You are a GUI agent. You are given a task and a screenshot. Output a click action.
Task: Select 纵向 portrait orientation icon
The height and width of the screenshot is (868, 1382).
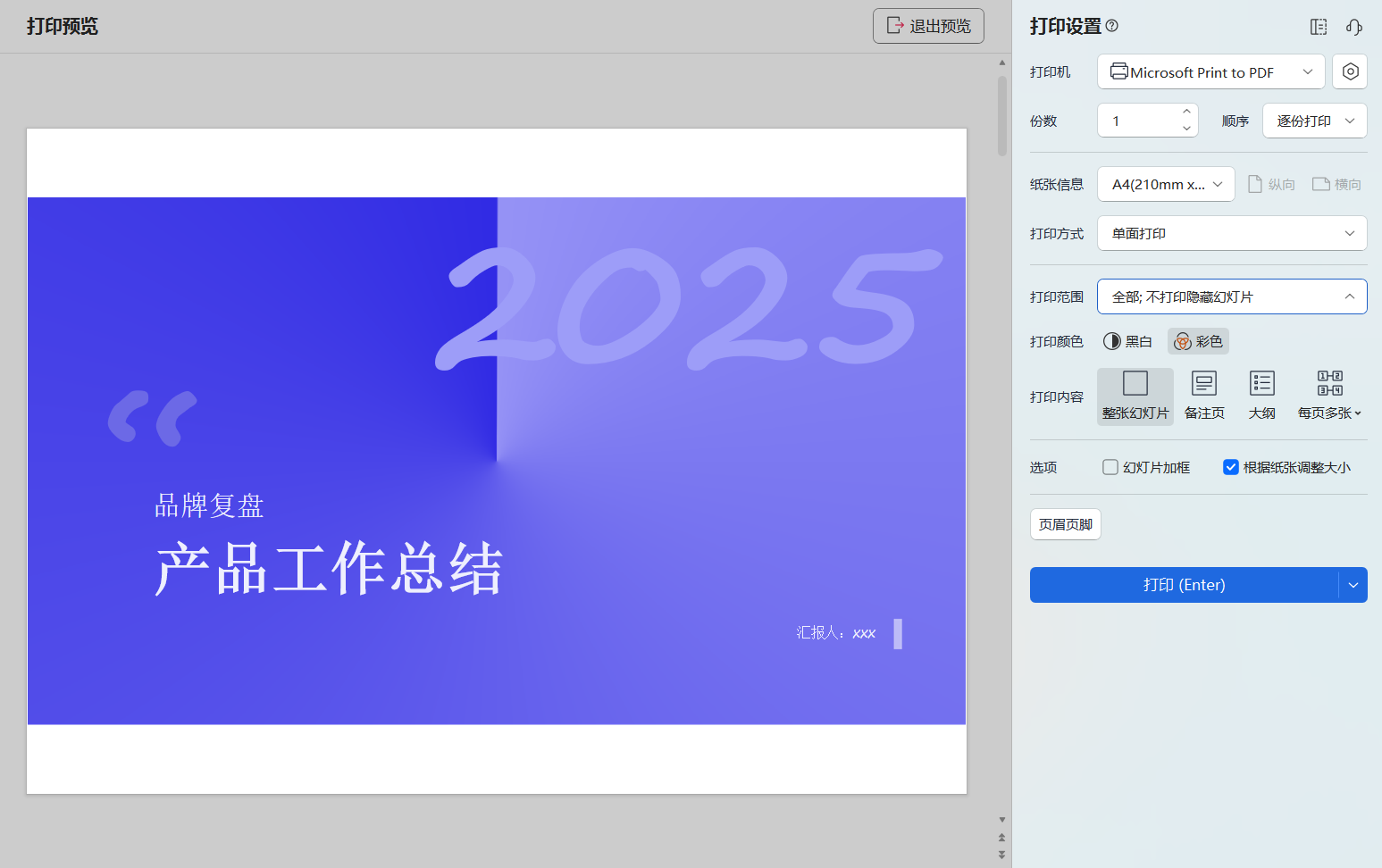tap(1270, 184)
